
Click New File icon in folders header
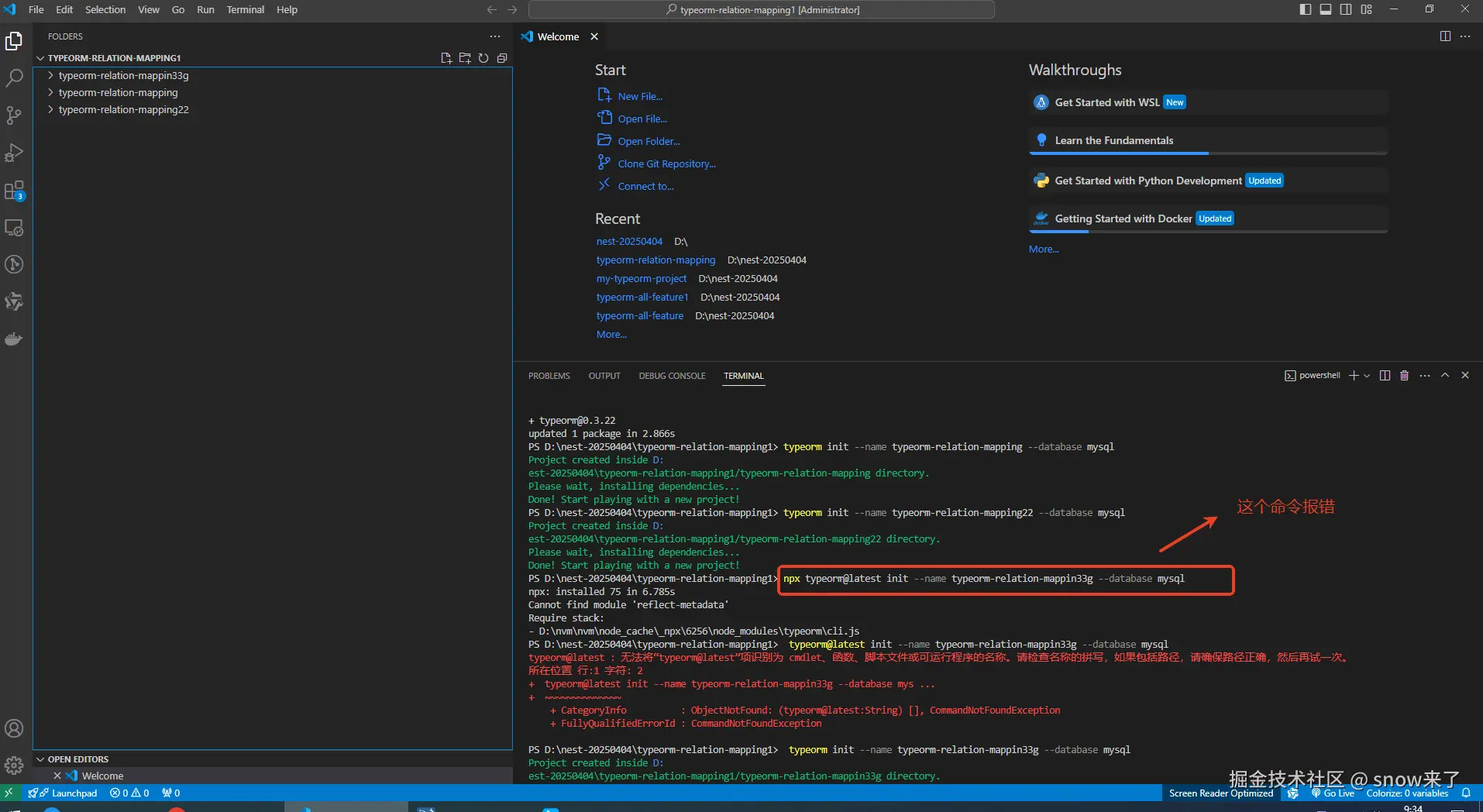point(446,58)
